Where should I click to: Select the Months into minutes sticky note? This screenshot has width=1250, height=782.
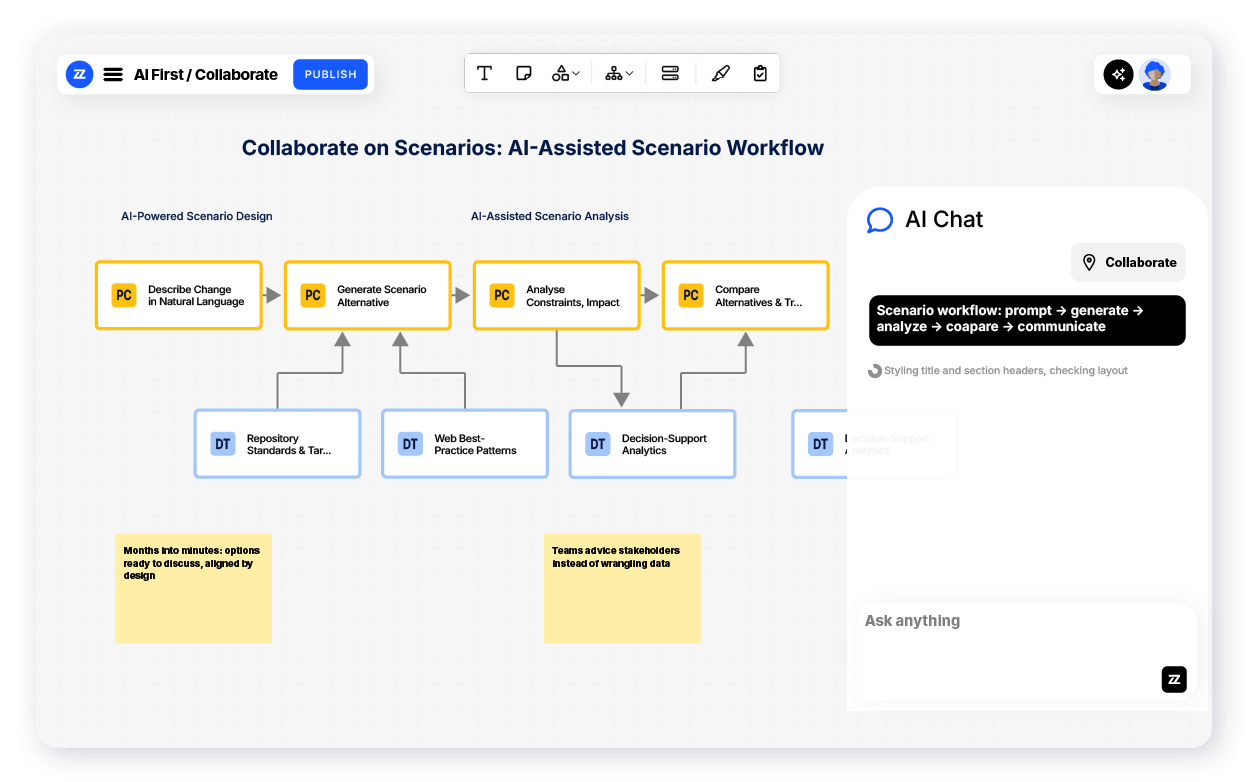click(x=194, y=588)
